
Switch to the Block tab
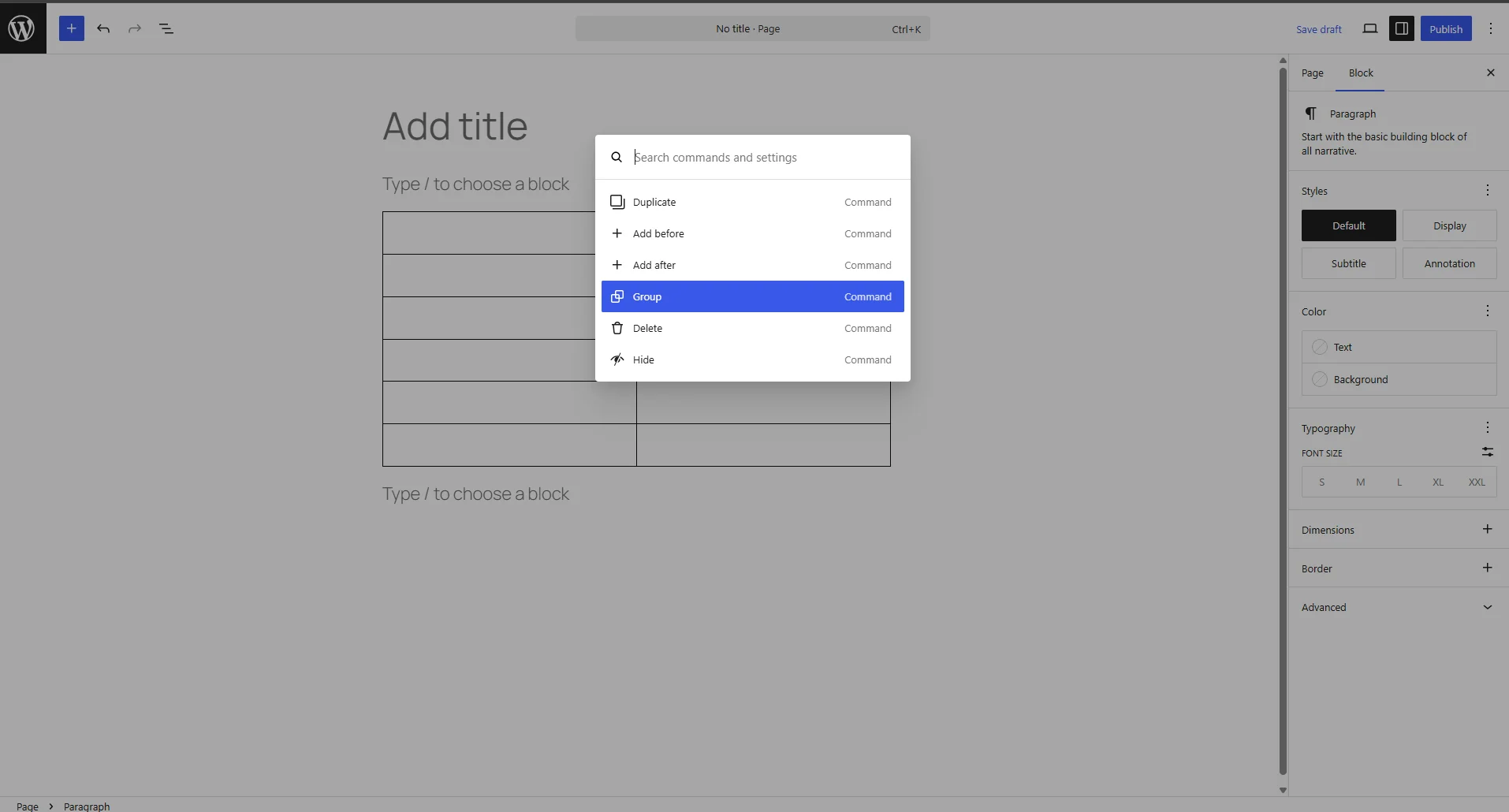pyautogui.click(x=1361, y=73)
